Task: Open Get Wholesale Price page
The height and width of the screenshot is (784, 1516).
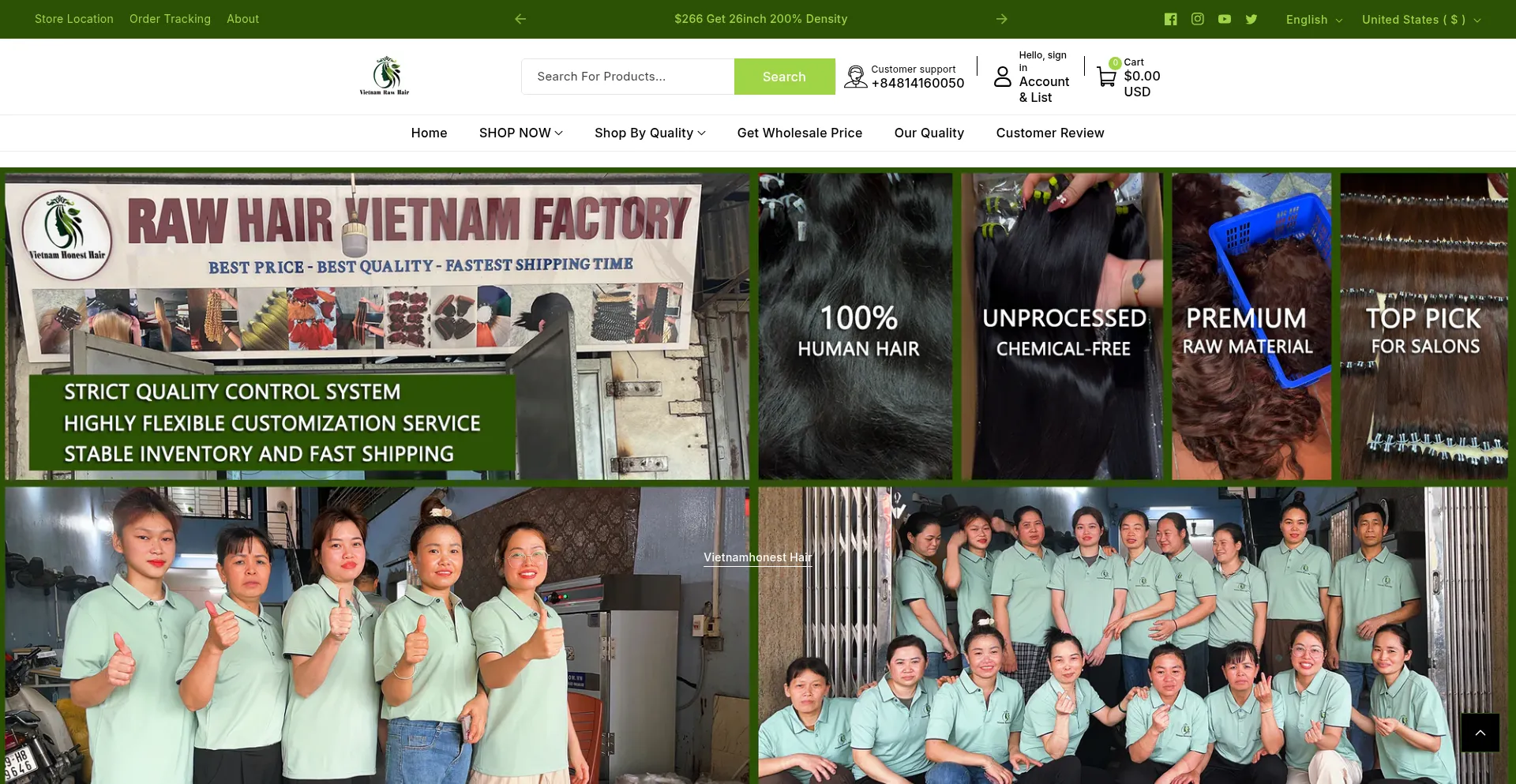Action: (800, 133)
